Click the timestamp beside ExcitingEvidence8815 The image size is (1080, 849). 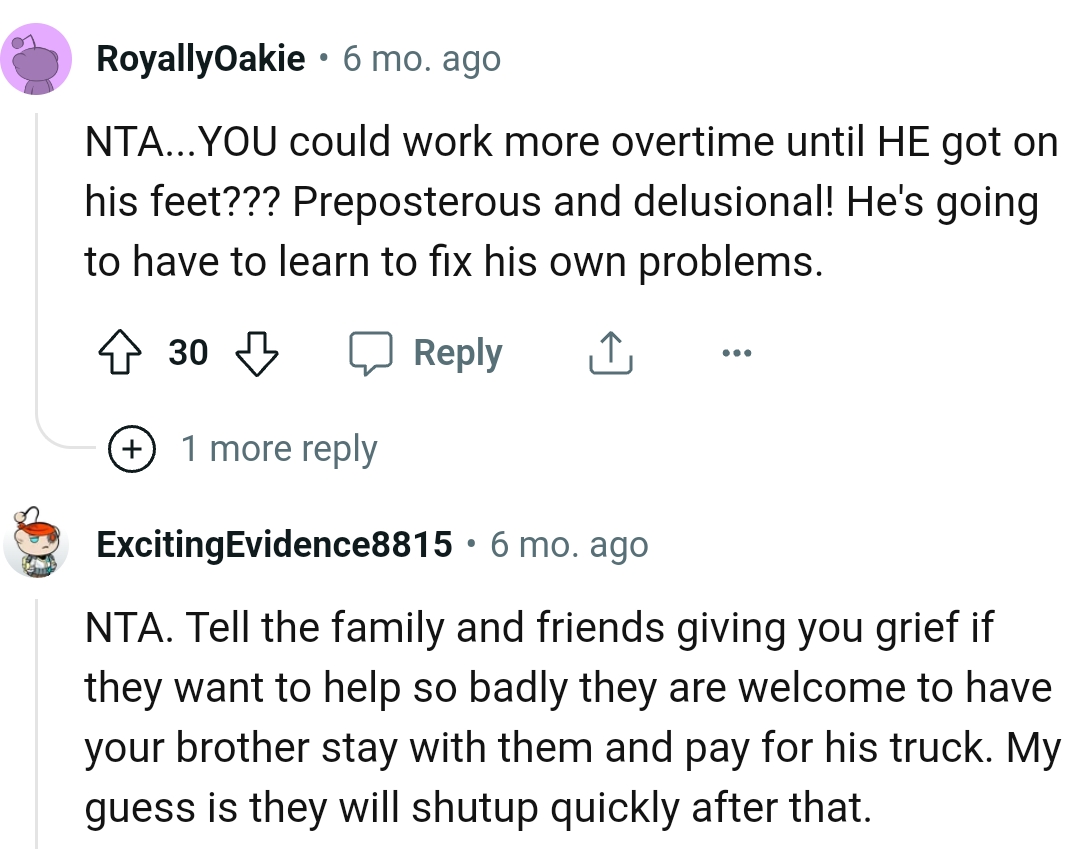pyautogui.click(x=567, y=545)
